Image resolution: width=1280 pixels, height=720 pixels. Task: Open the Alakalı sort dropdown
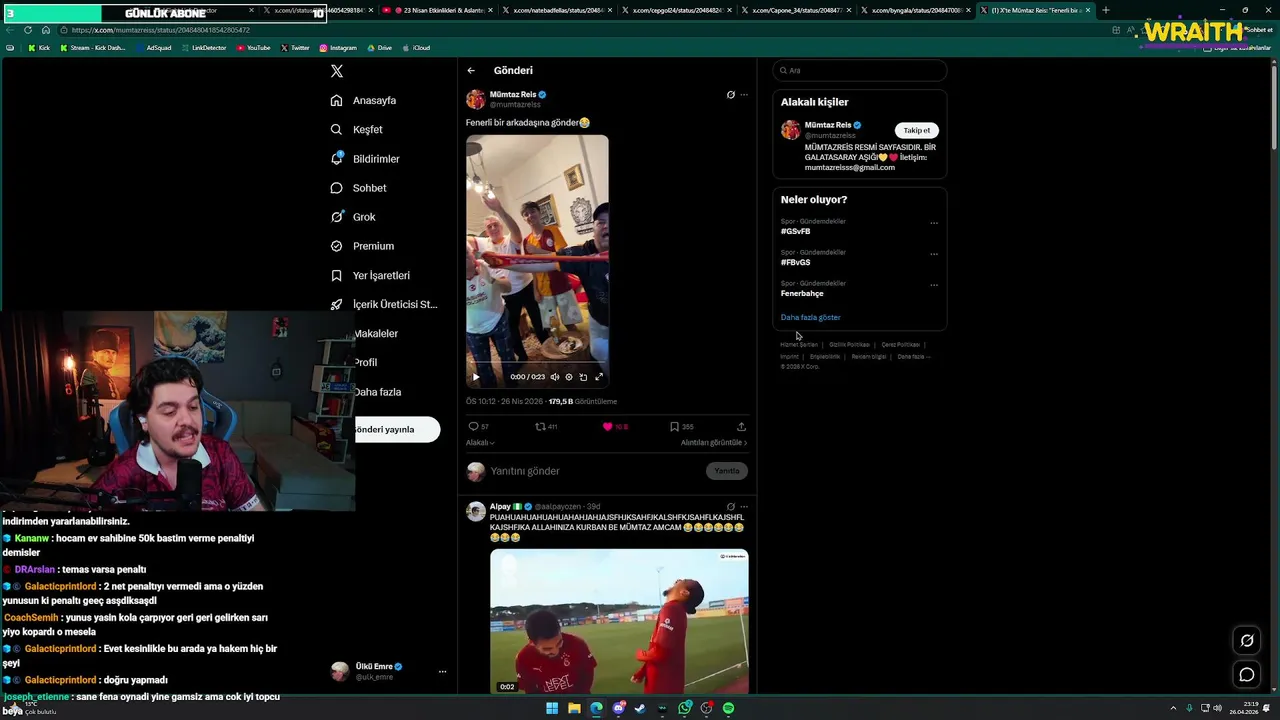(x=480, y=442)
